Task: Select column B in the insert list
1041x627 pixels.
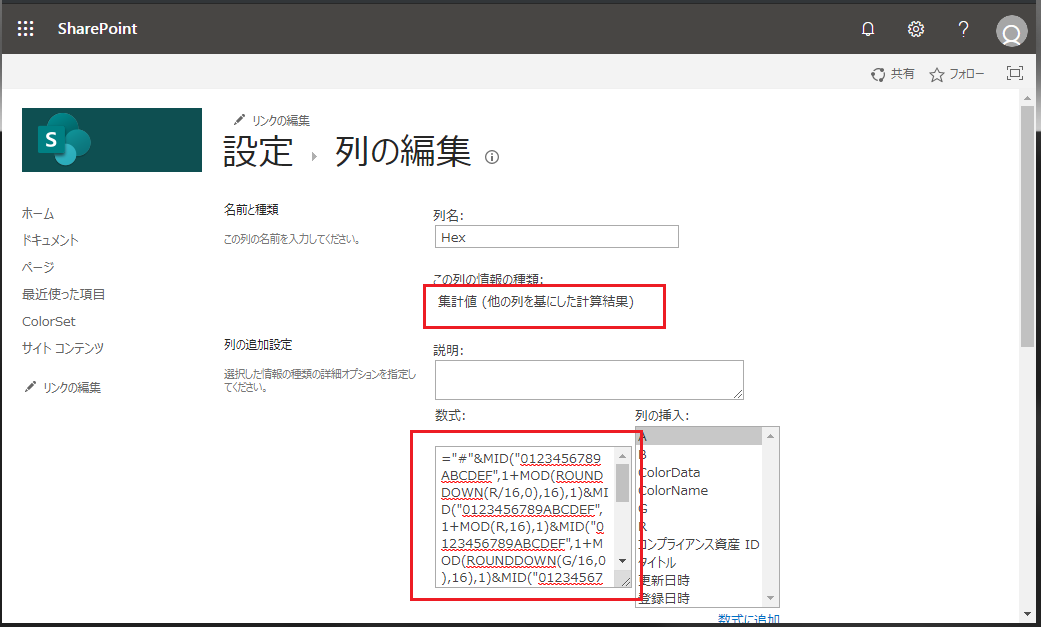Action: click(699, 454)
